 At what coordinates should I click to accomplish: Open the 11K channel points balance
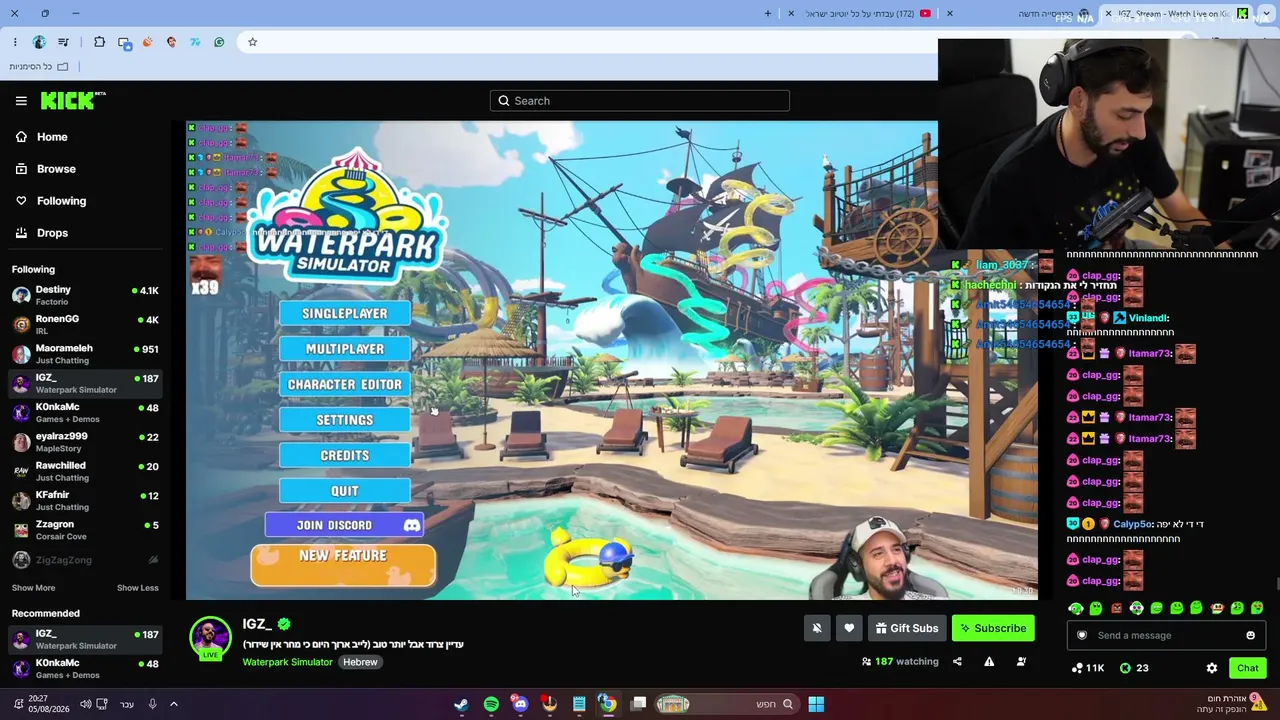[1088, 668]
